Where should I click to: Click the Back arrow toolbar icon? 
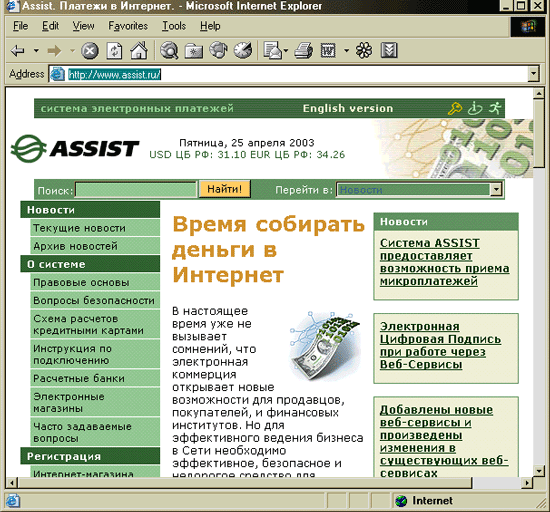[18, 51]
